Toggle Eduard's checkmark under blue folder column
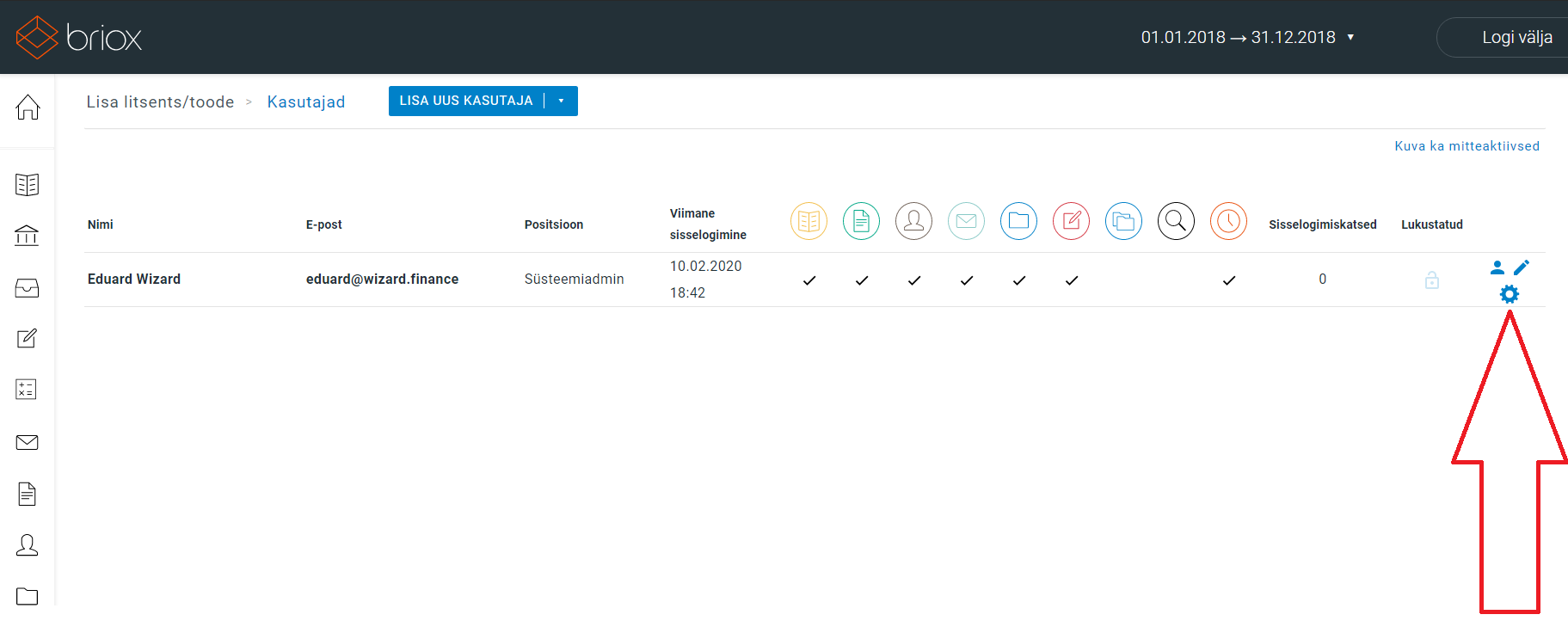Image resolution: width=1568 pixels, height=633 pixels. [x=1019, y=280]
